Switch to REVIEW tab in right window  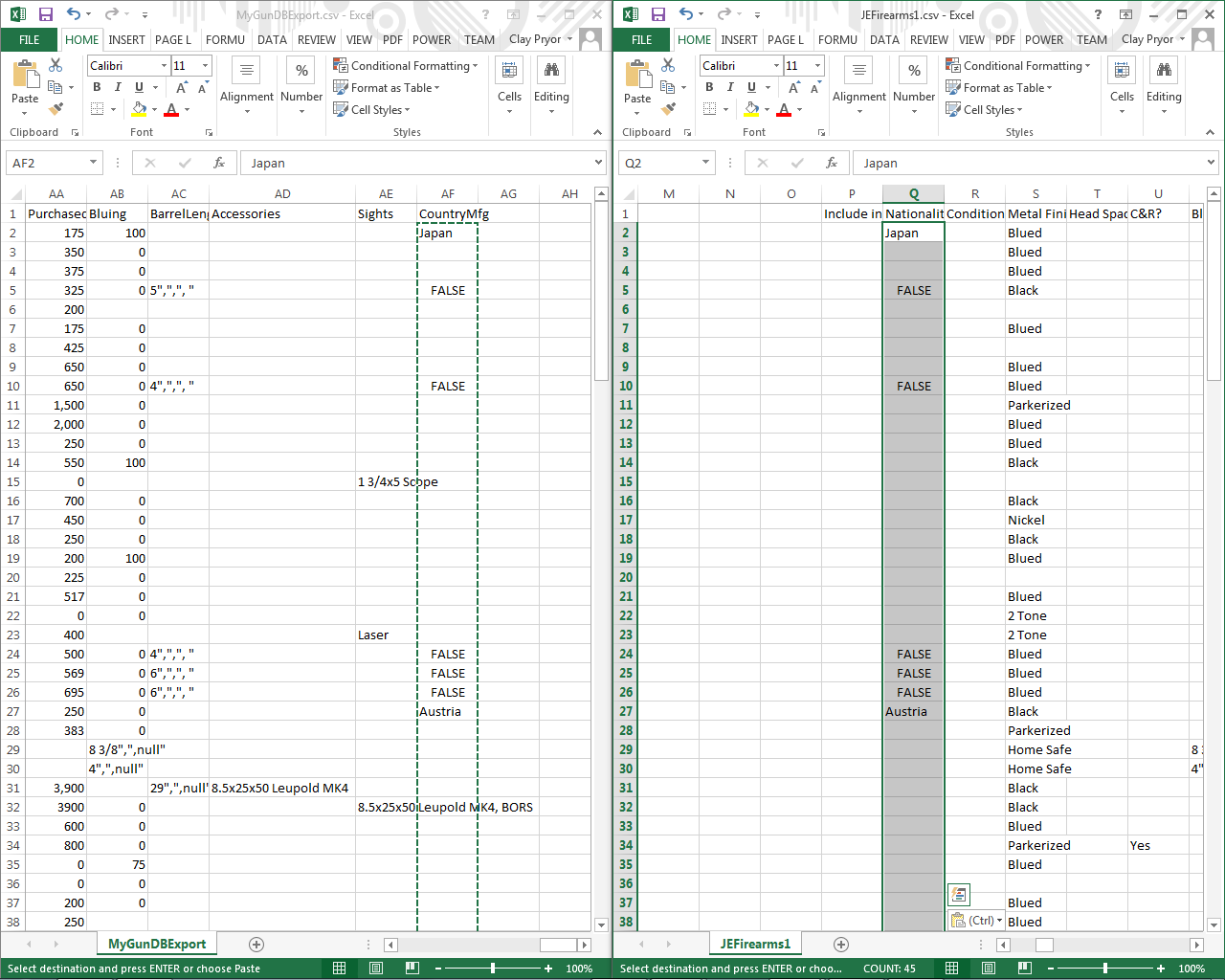pos(928,40)
